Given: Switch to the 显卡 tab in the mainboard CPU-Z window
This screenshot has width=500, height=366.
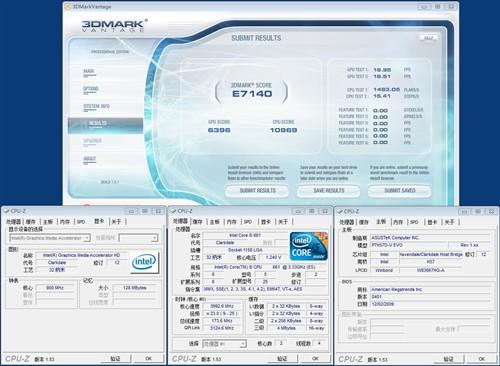Looking at the screenshot, I should [x=432, y=222].
